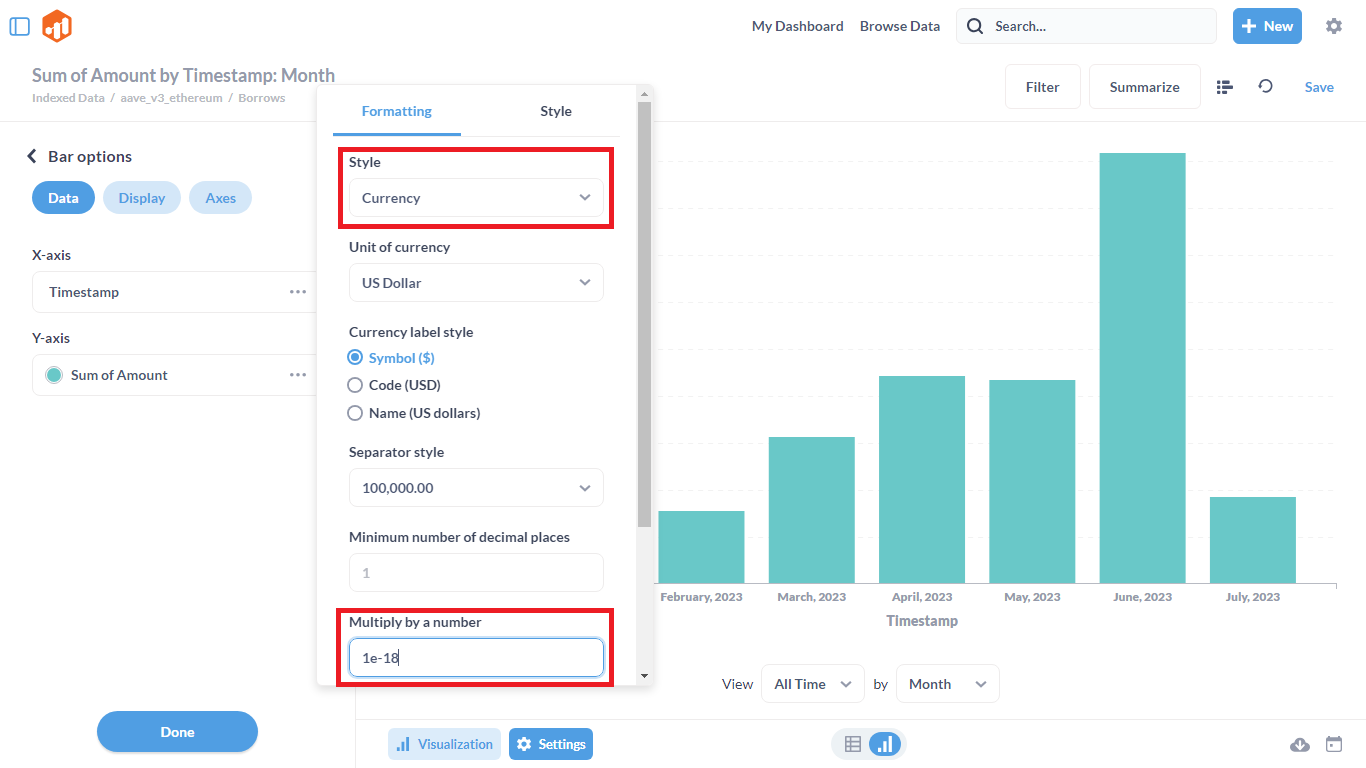Expand the US Dollar currency dropdown
This screenshot has width=1366, height=768.
click(x=476, y=283)
